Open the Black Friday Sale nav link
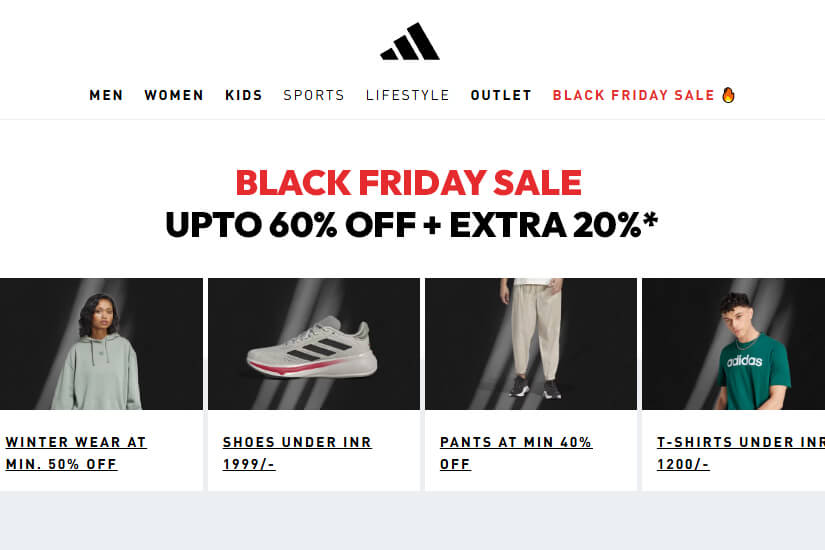The image size is (825, 550). (x=633, y=96)
